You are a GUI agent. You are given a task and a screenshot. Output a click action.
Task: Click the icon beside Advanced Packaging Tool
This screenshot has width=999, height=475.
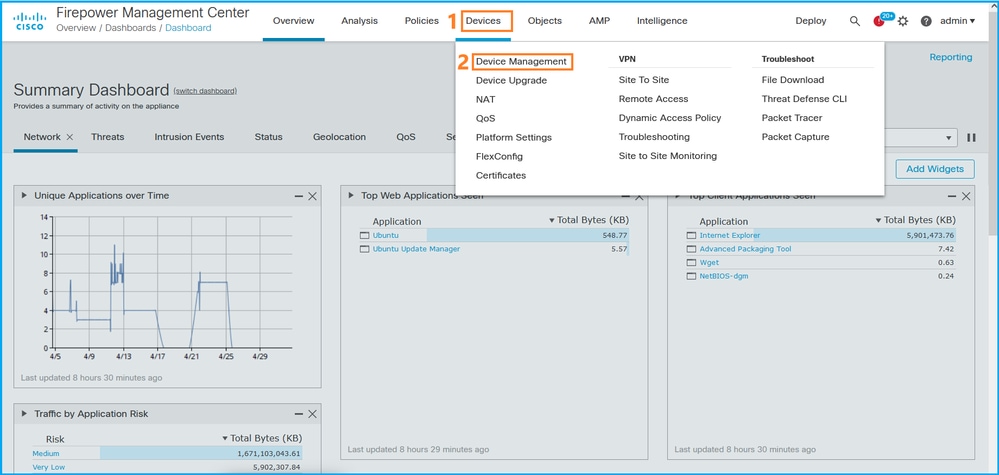[691, 249]
